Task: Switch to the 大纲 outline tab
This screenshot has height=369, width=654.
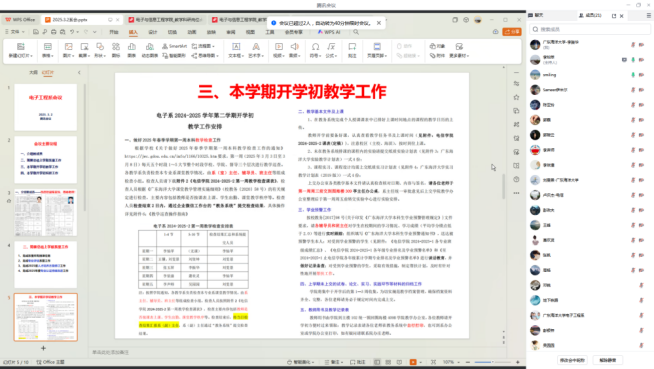Action: pyautogui.click(x=33, y=72)
